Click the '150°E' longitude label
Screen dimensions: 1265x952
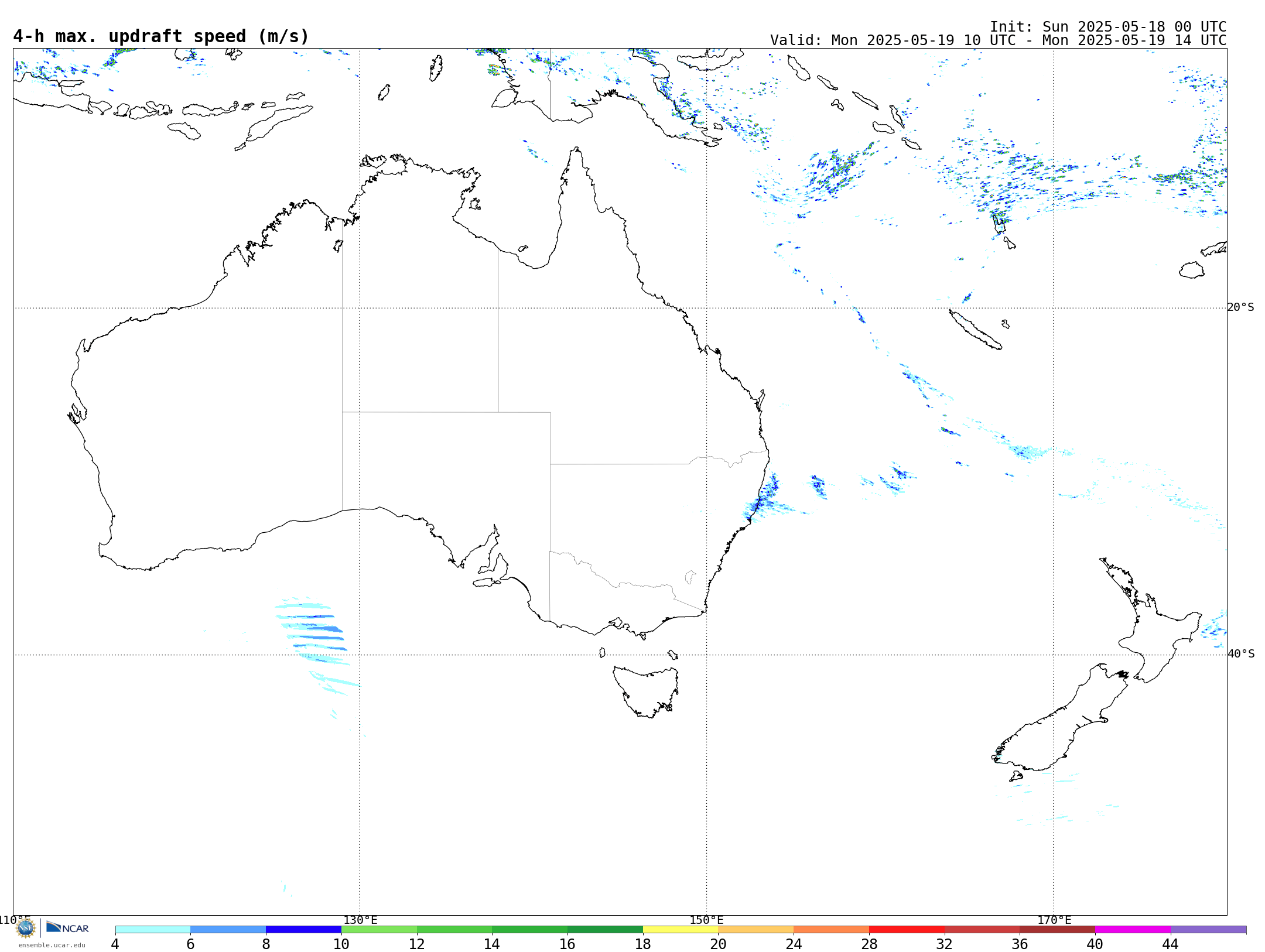pyautogui.click(x=706, y=920)
